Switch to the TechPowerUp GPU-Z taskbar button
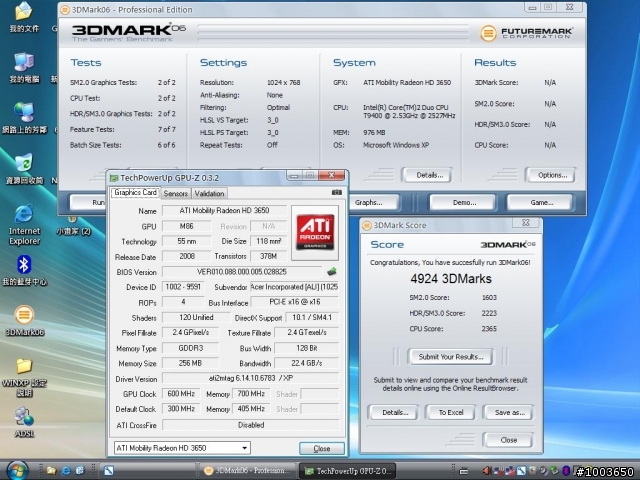This screenshot has height=480, width=640. 349,471
